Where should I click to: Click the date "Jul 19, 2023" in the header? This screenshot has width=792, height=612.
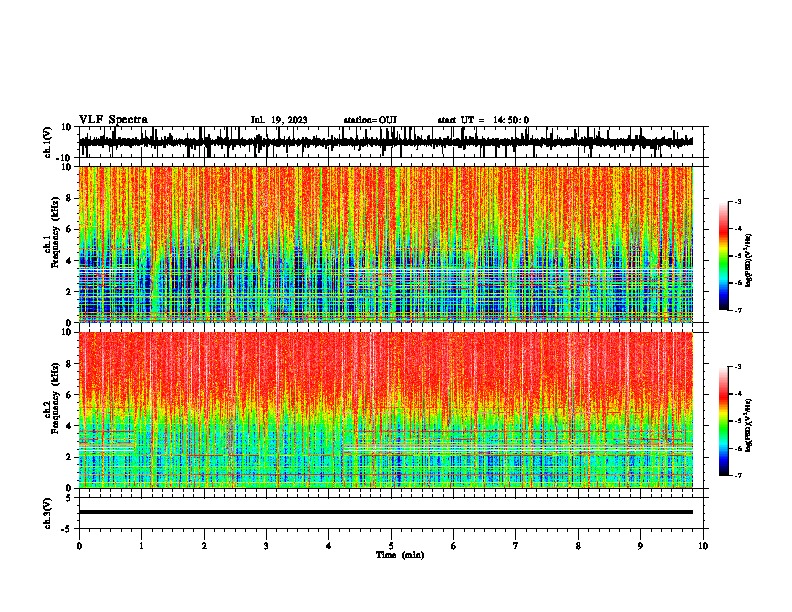point(279,120)
